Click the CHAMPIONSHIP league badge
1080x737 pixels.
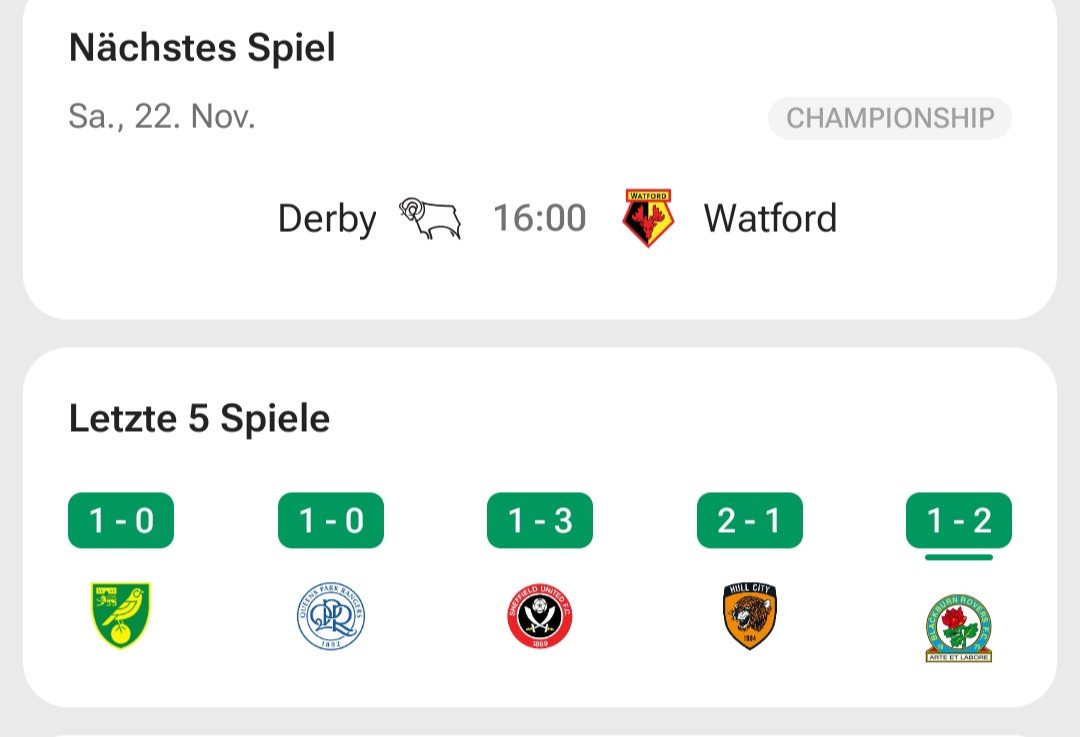coord(890,118)
